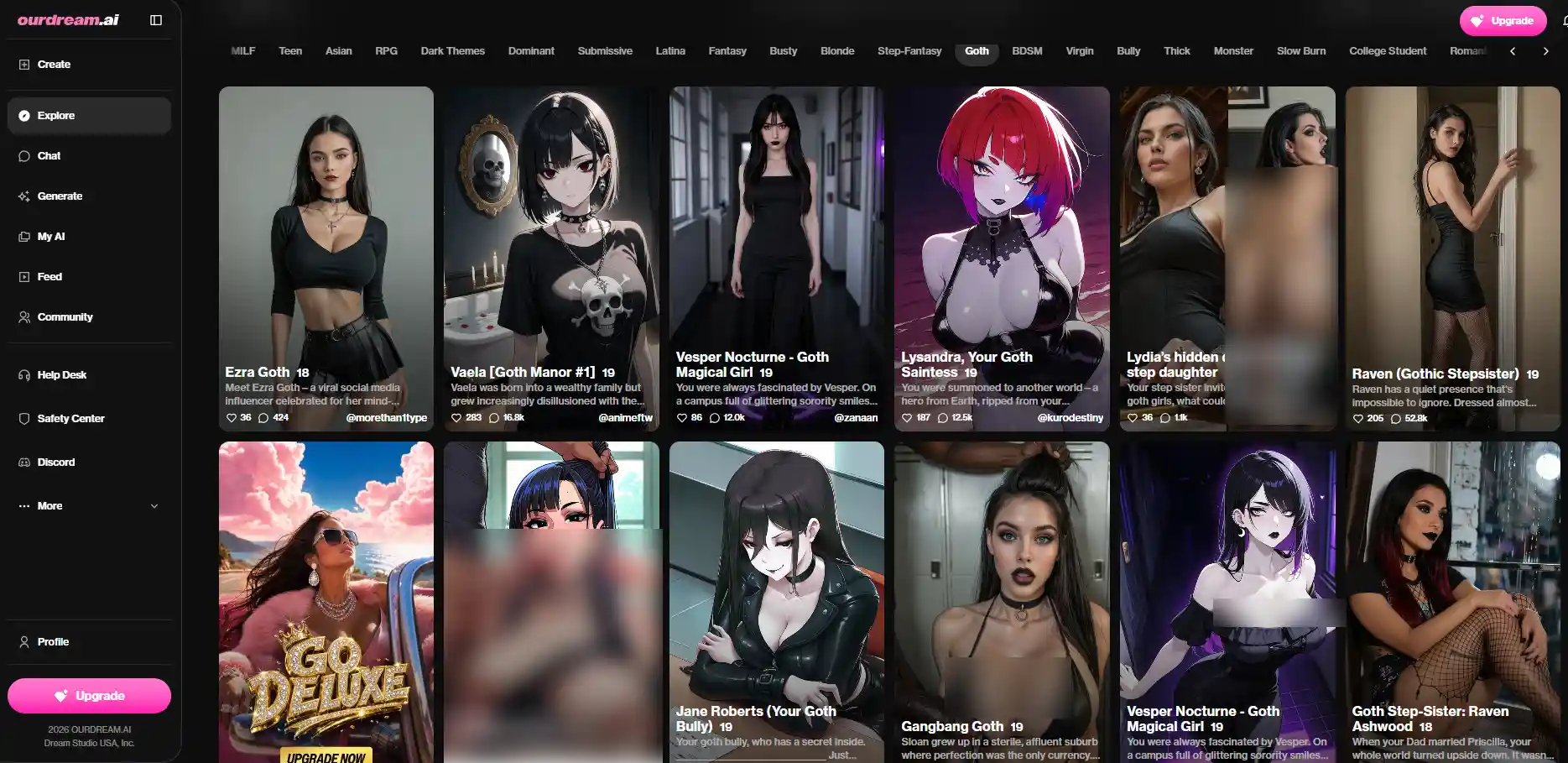The image size is (1568, 763).
Task: Expand the More menu chevron
Action: (154, 506)
